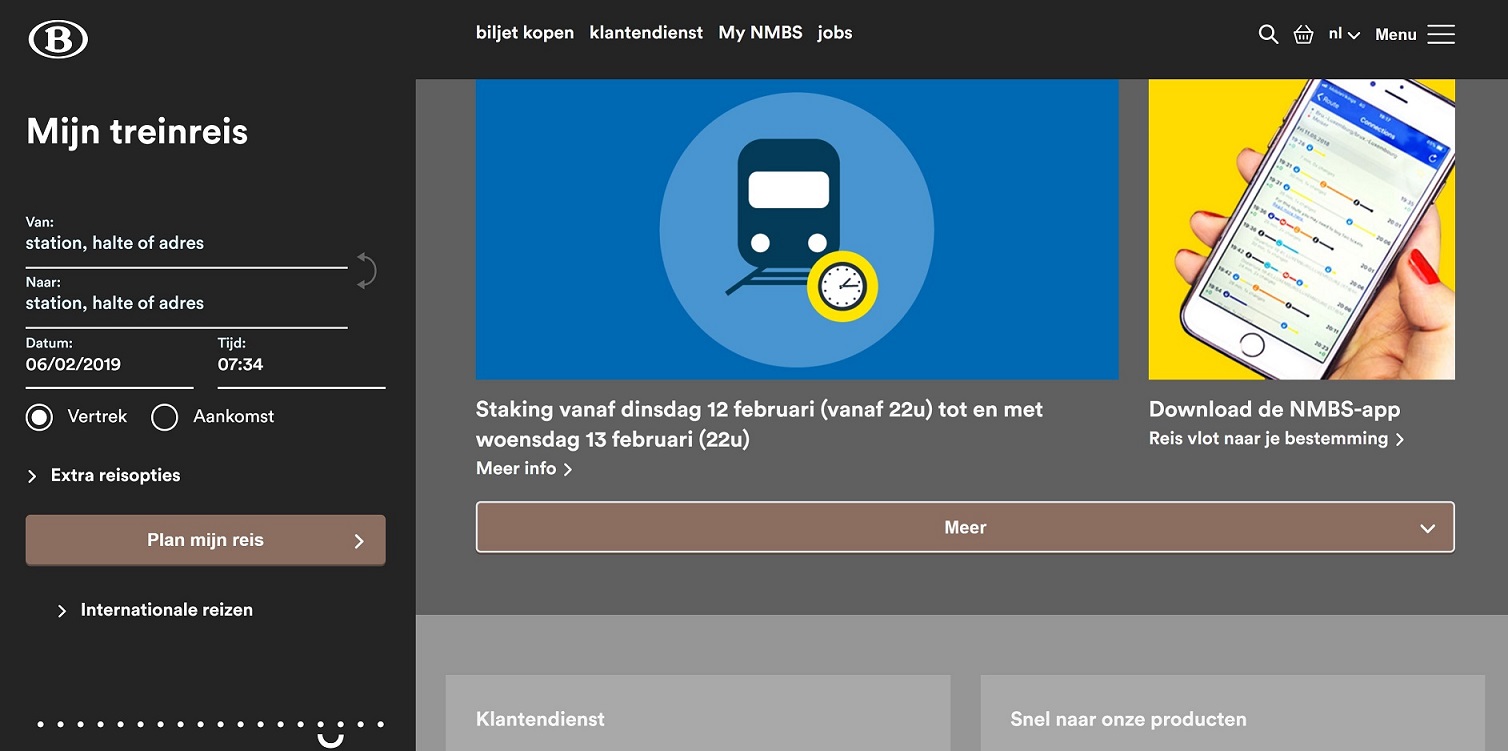This screenshot has width=1508, height=751.
Task: Select the Aankomst radio button
Action: click(164, 417)
